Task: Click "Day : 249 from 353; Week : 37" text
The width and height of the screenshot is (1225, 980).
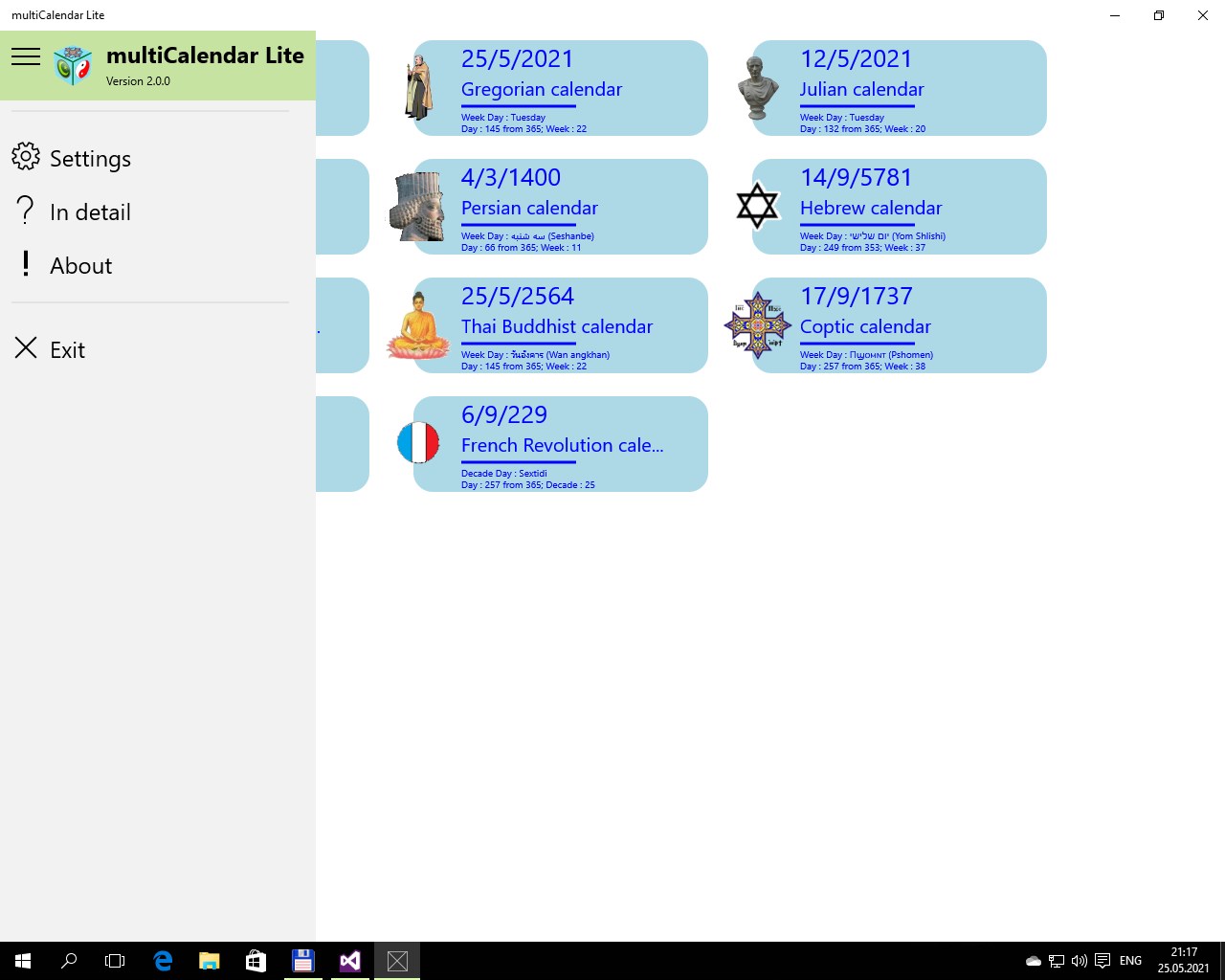Action: coord(862,247)
